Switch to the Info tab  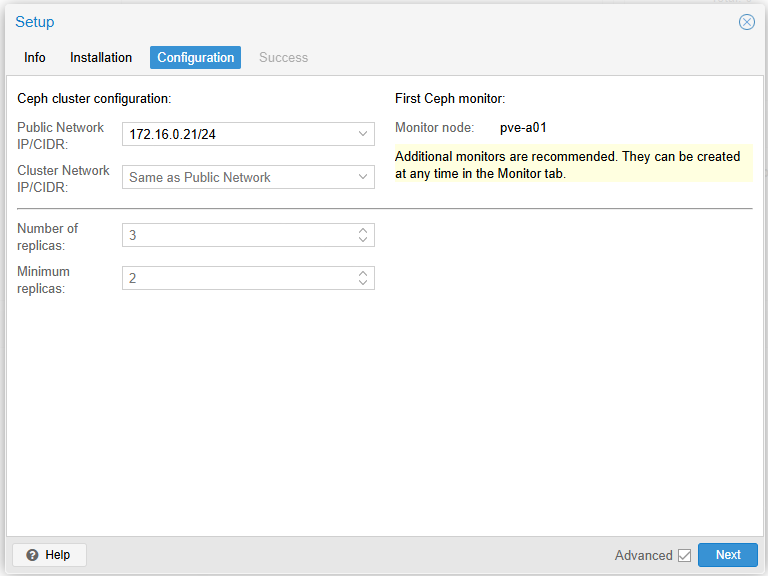point(35,58)
